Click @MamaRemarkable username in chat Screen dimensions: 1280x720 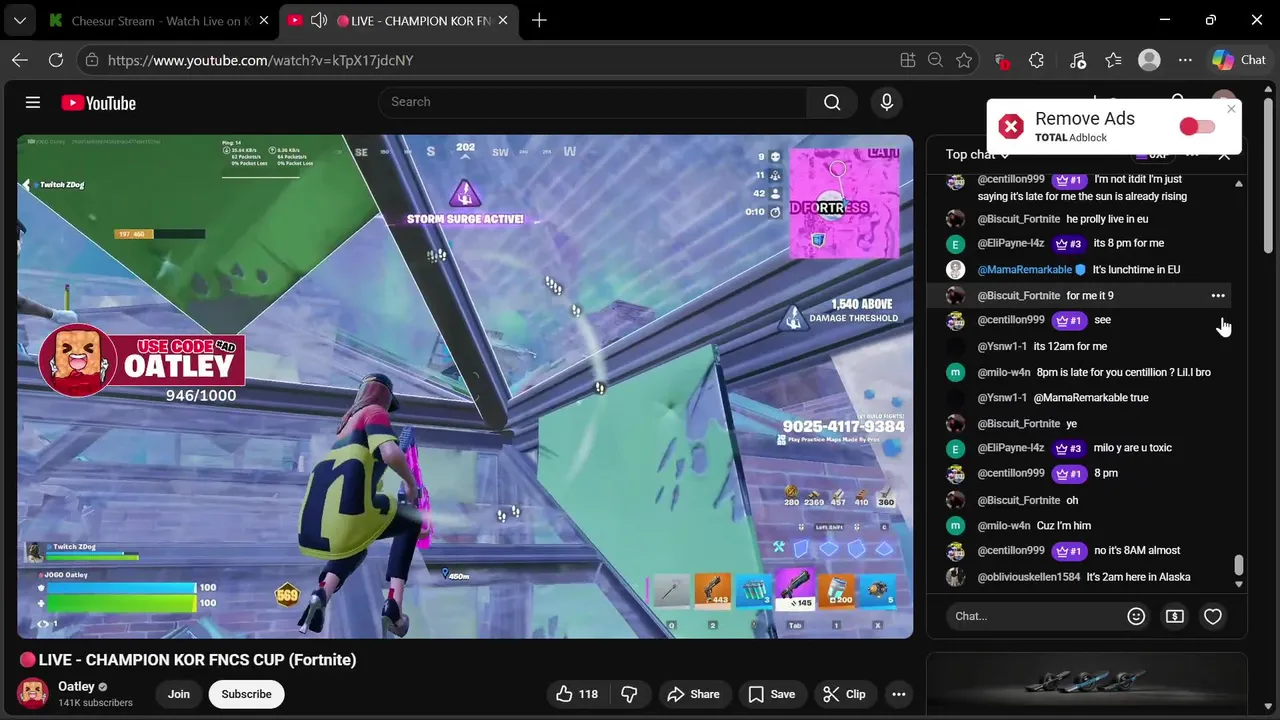(1024, 270)
